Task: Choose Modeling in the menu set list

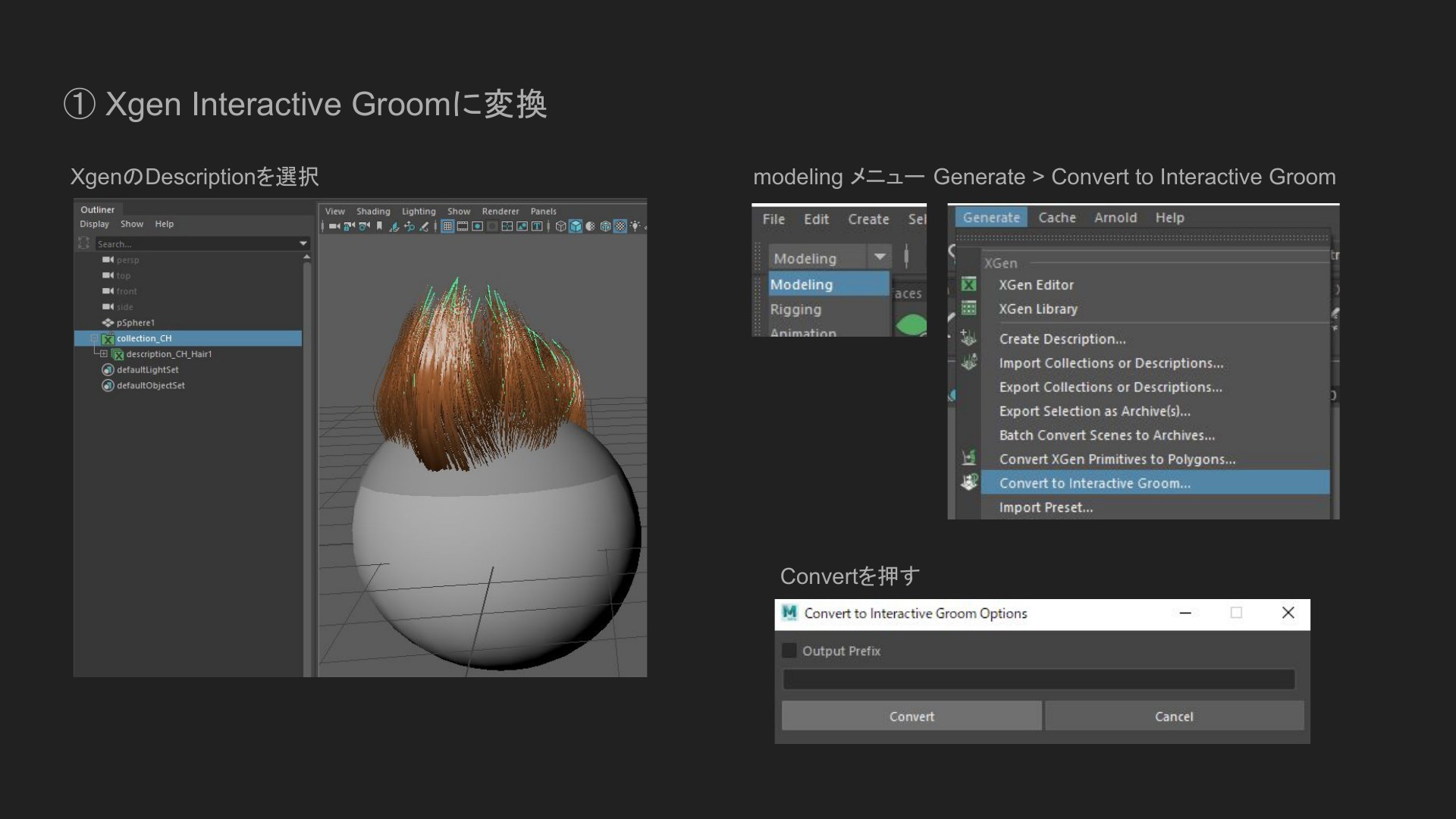Action: point(828,284)
